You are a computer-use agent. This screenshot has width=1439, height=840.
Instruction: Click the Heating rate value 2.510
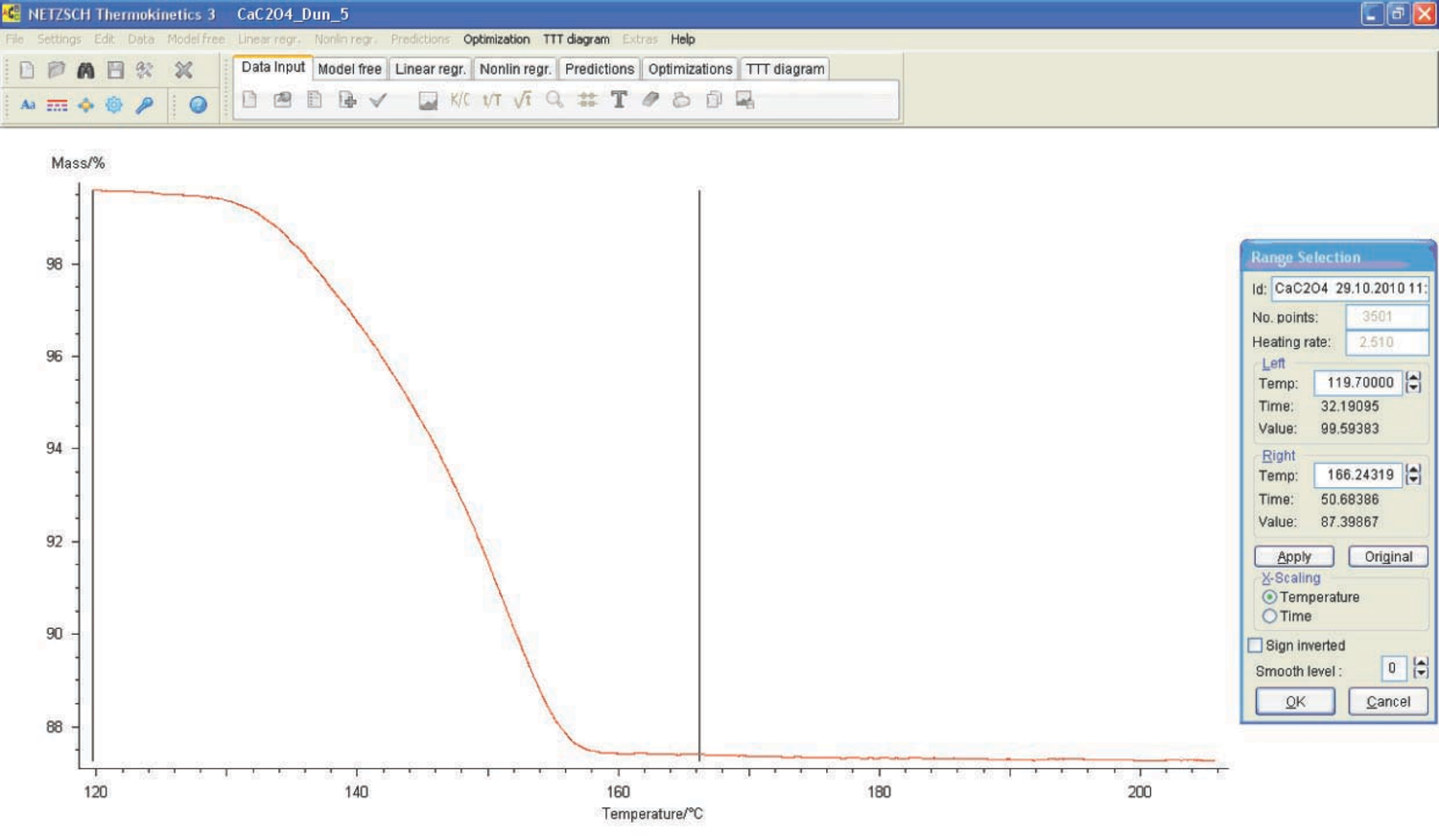(1387, 342)
